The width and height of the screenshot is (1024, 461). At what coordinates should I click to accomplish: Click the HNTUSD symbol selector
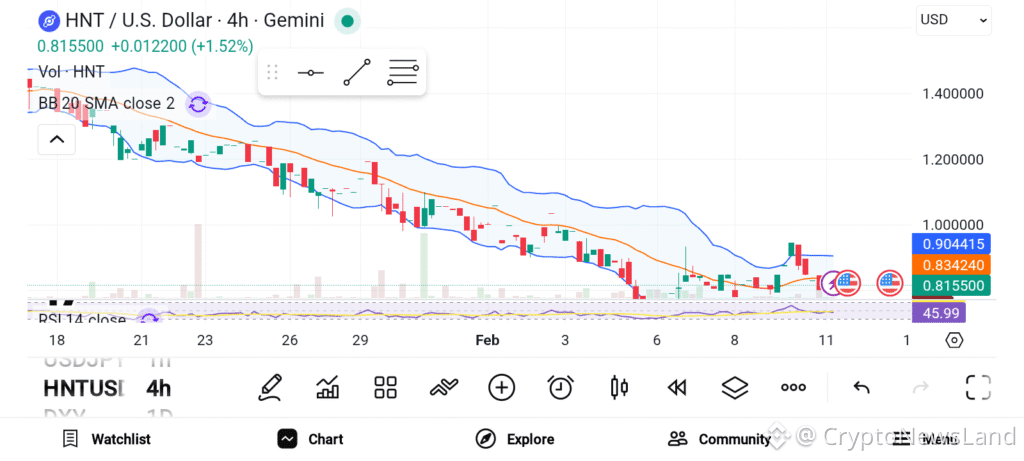84,389
